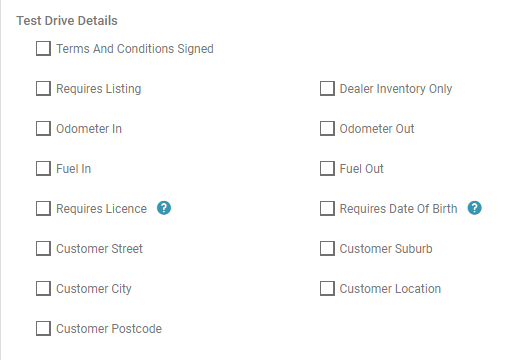Viewport: 510px width, 360px height.
Task: Open help icon beside Requires Licence
Action: 164,208
